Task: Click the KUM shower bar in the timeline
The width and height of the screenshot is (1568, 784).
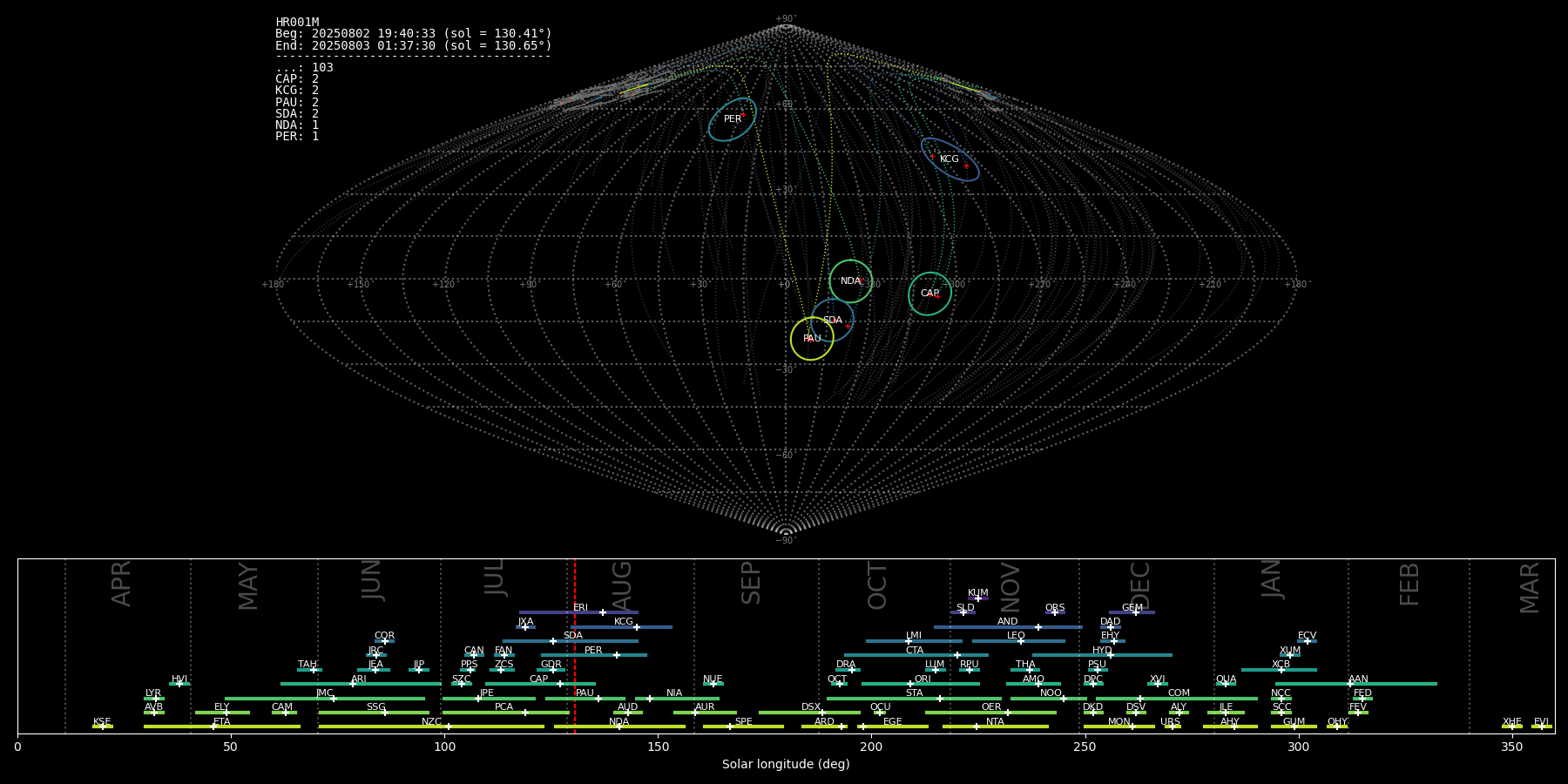Action: pos(978,598)
